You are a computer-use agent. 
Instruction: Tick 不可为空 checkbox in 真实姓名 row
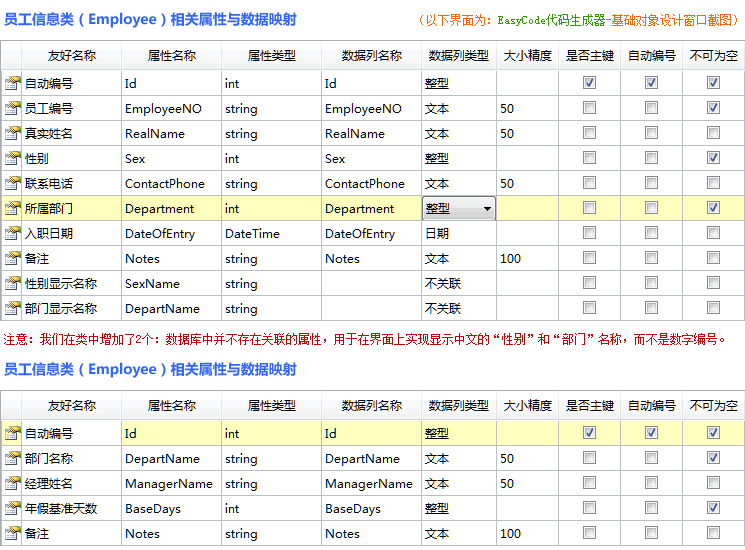[713, 133]
